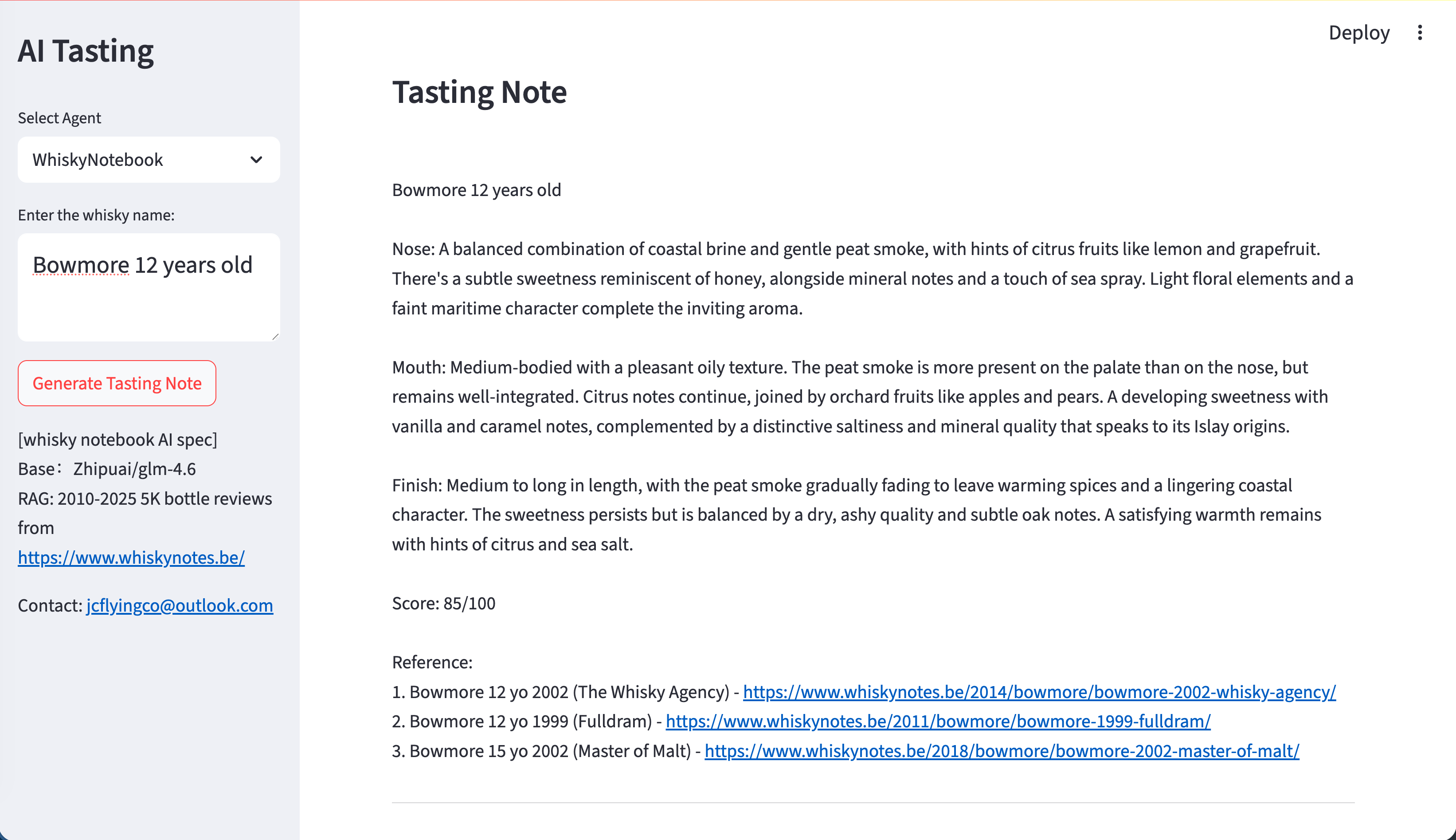Open the Bowmore 1999 Fulldram reference link
The image size is (1456, 840).
pos(938,721)
